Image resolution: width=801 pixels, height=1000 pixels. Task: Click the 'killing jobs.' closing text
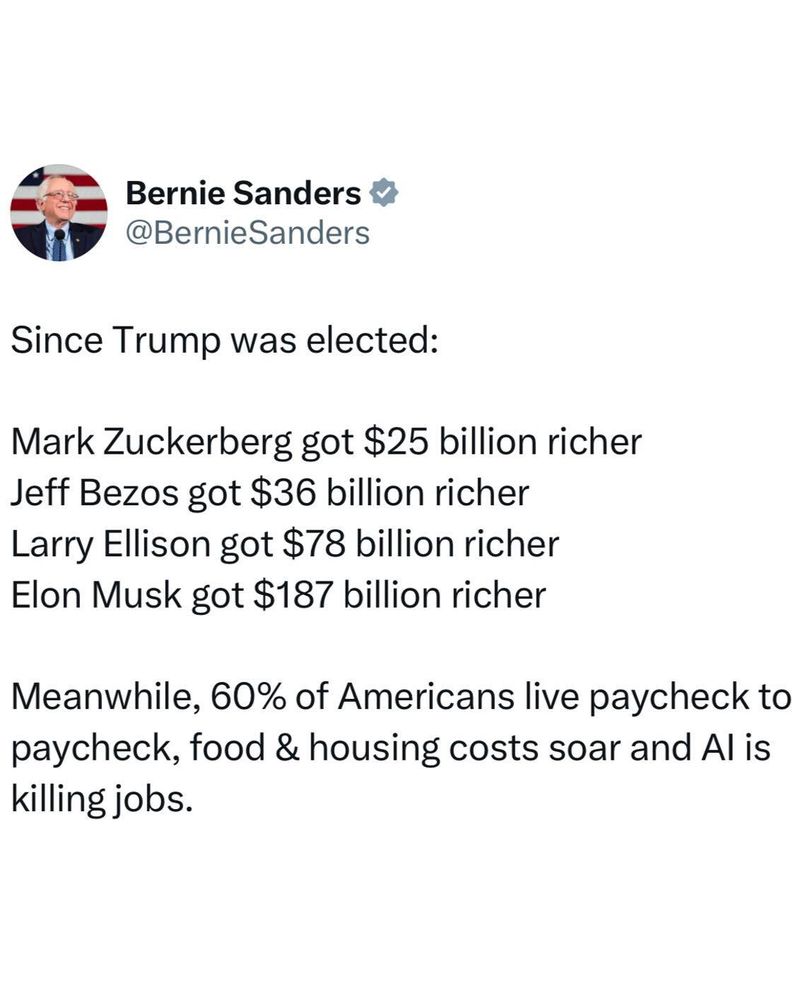pos(101,799)
